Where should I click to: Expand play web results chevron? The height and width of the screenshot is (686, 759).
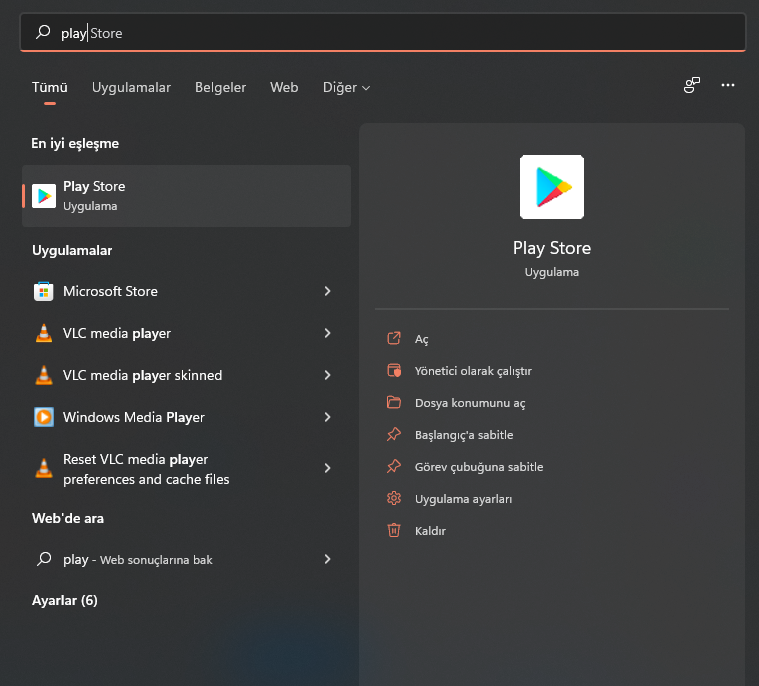(328, 559)
